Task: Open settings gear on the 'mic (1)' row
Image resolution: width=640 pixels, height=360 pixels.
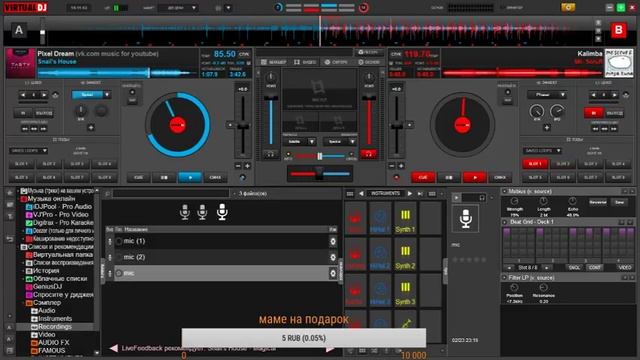Action: (x=333, y=241)
